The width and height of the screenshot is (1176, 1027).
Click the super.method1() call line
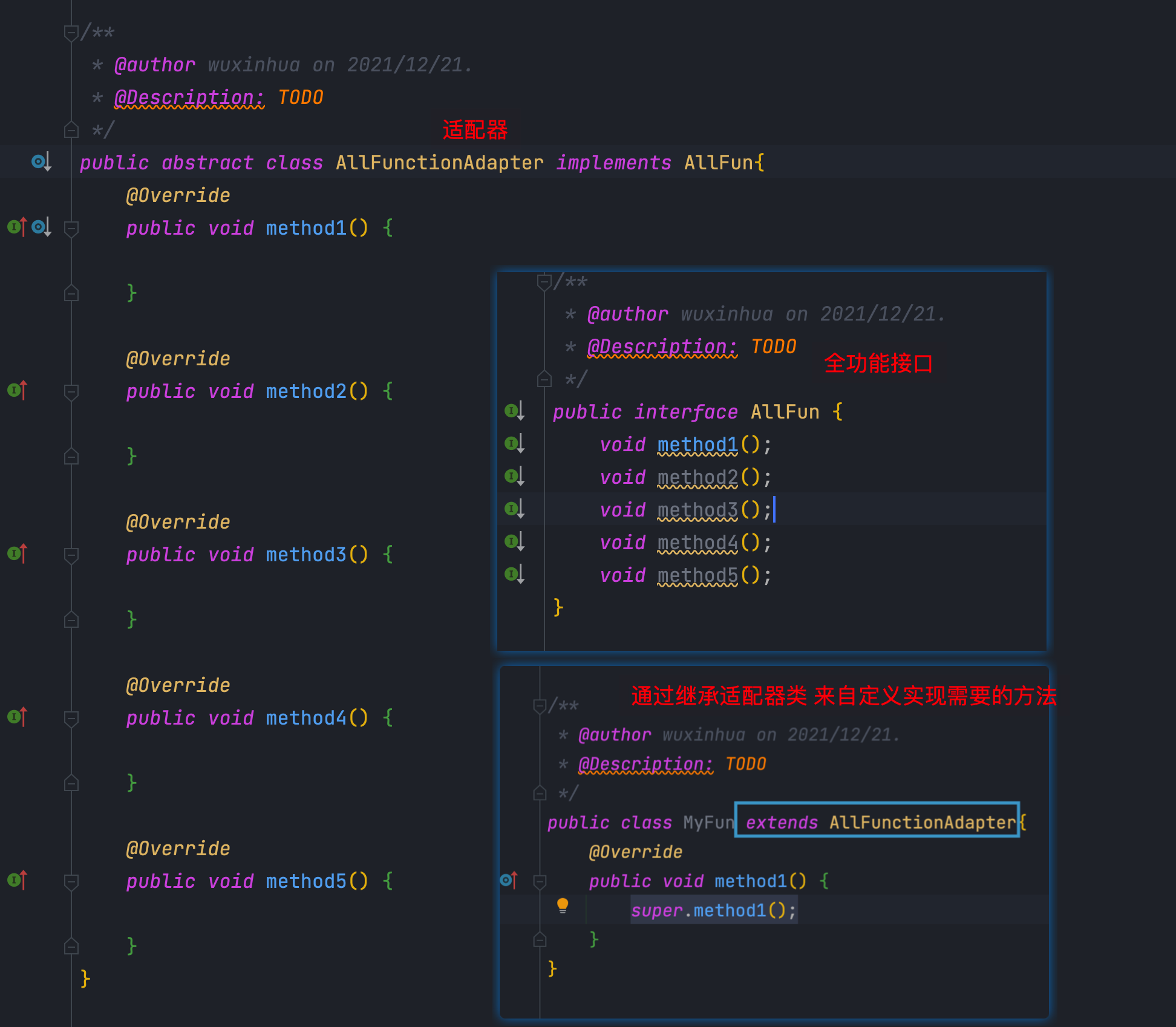(714, 910)
